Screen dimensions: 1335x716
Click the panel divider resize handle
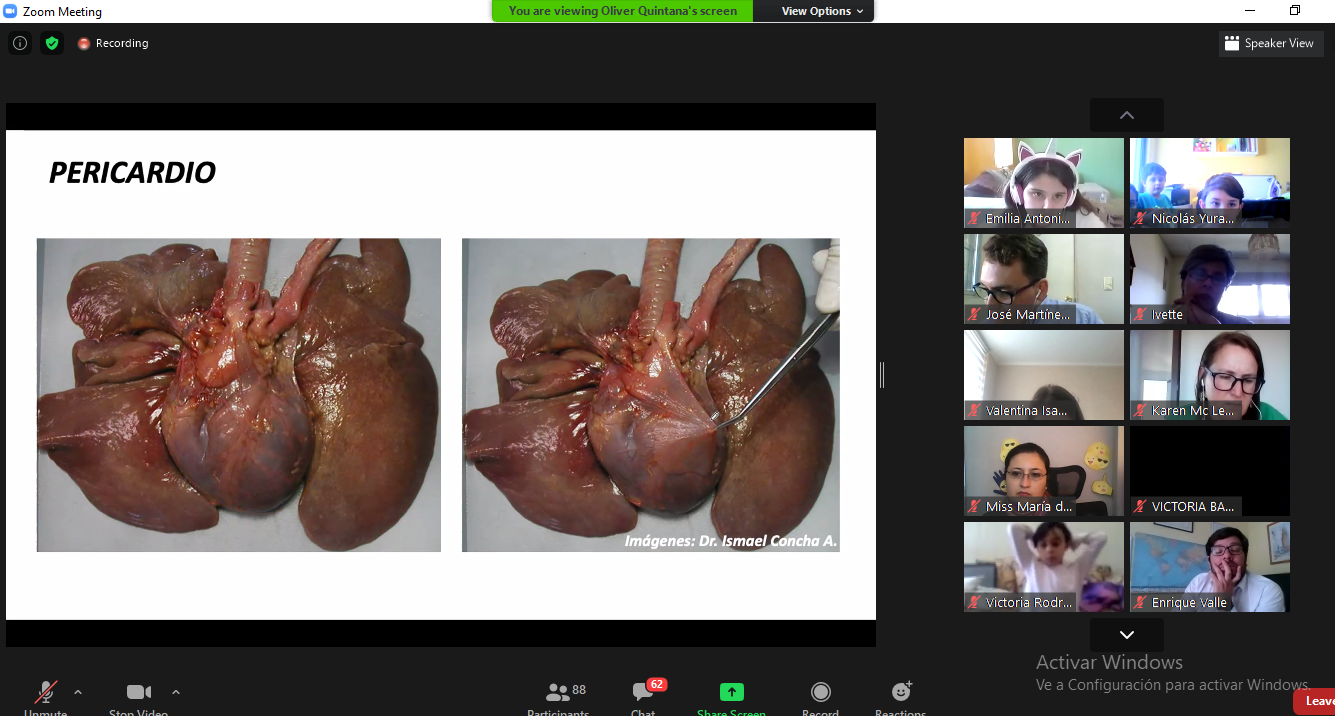tap(881, 375)
